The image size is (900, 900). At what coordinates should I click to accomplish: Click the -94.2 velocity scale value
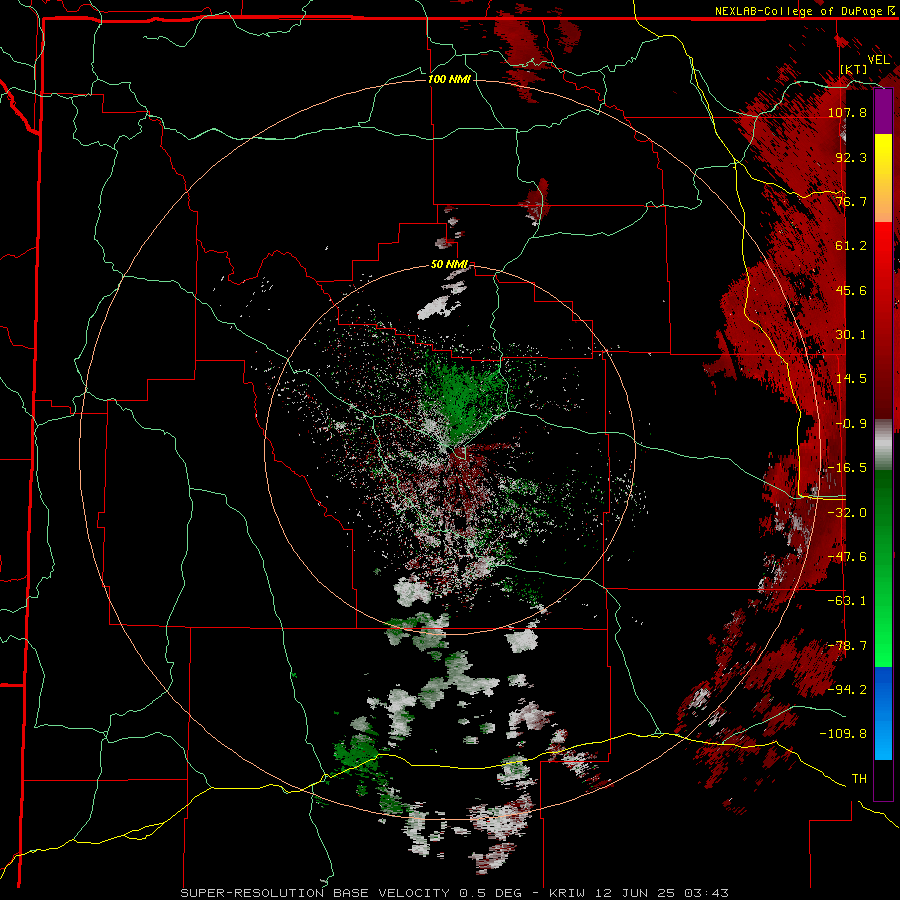click(x=847, y=690)
